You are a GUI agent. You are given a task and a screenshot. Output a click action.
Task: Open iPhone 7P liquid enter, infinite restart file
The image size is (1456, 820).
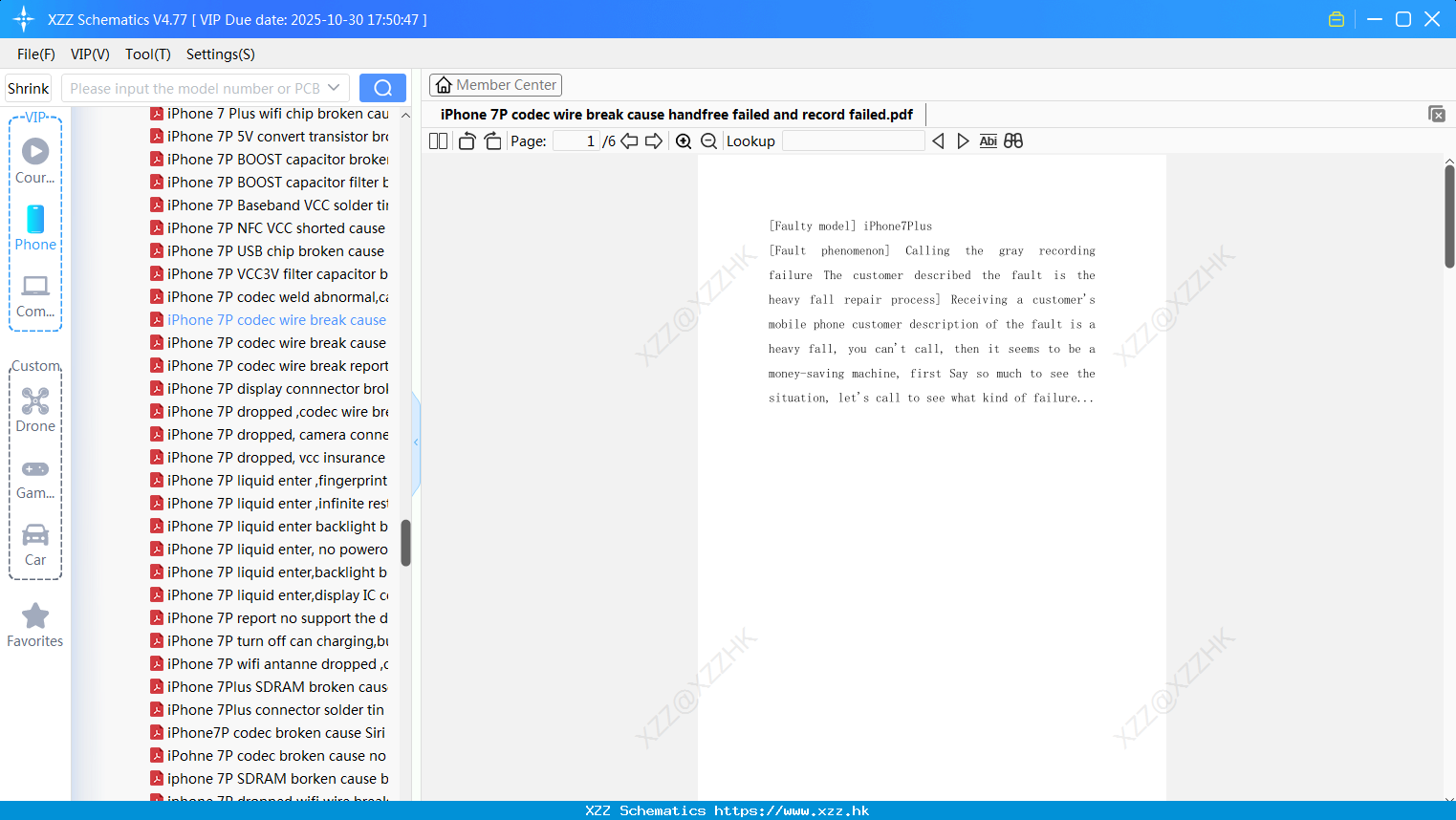pyautogui.click(x=270, y=504)
